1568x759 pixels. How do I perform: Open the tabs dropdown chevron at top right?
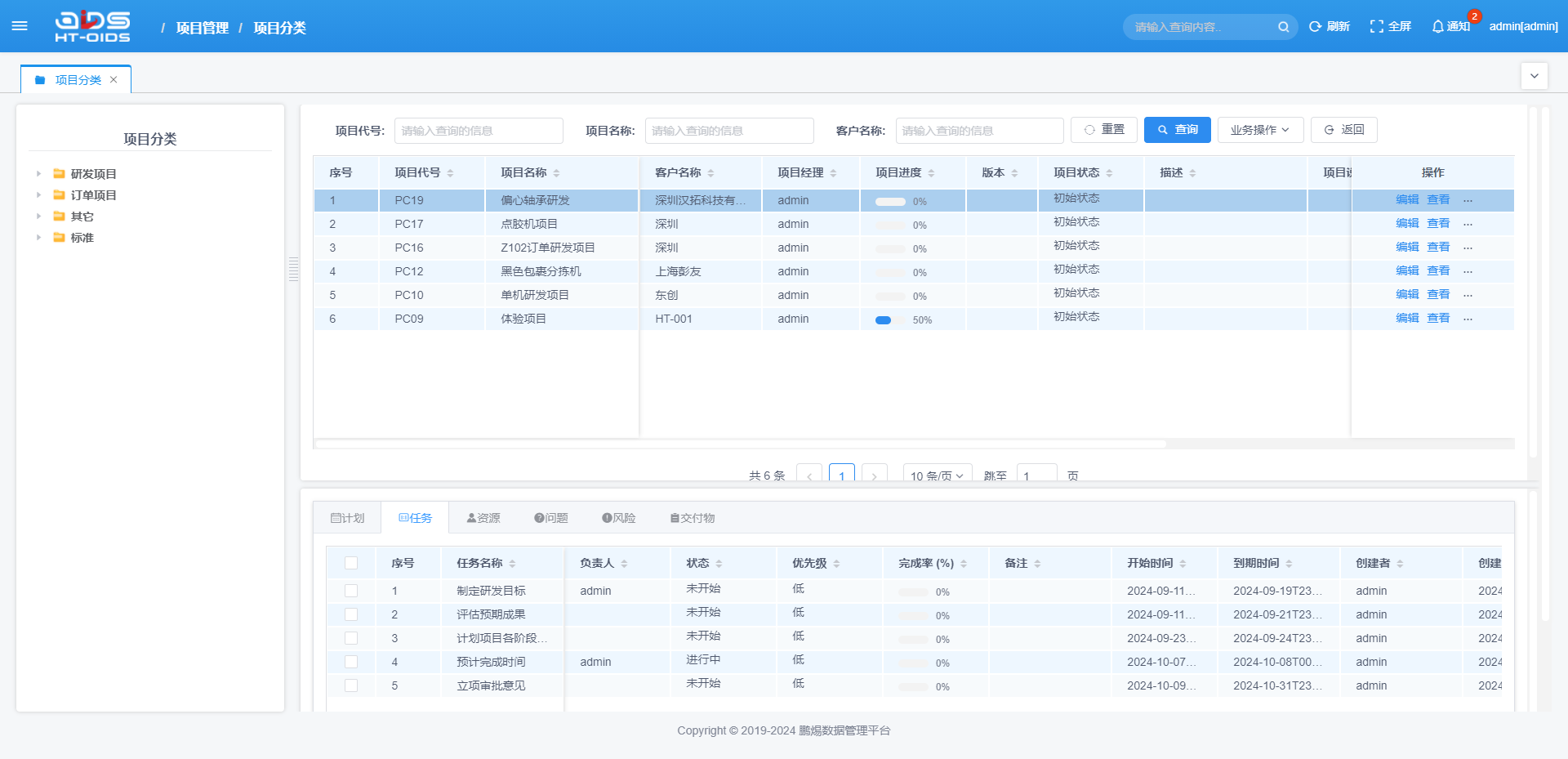click(1535, 76)
